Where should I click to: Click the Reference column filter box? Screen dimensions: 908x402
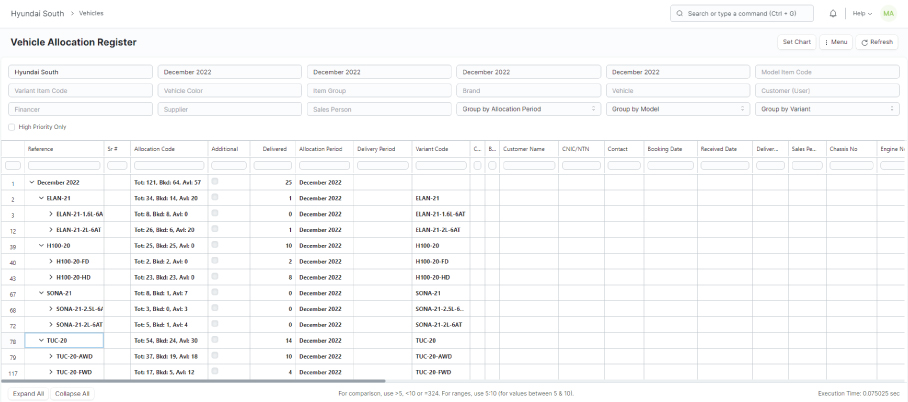pyautogui.click(x=64, y=166)
